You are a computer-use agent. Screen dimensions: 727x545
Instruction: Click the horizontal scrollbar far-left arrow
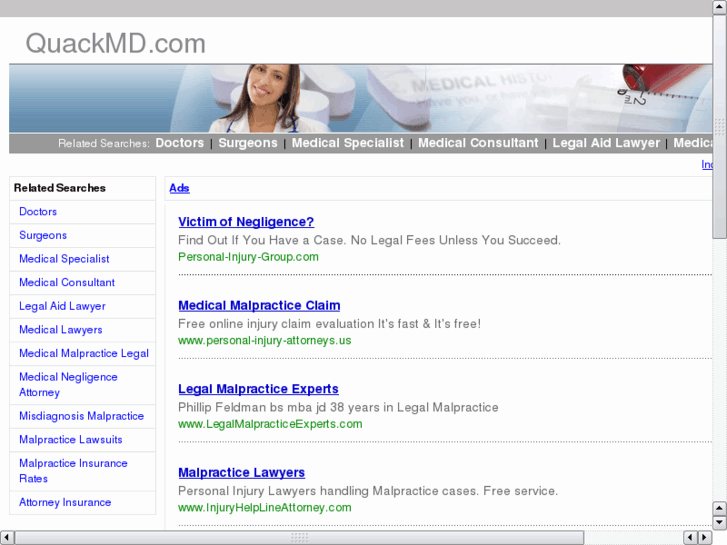(6, 537)
